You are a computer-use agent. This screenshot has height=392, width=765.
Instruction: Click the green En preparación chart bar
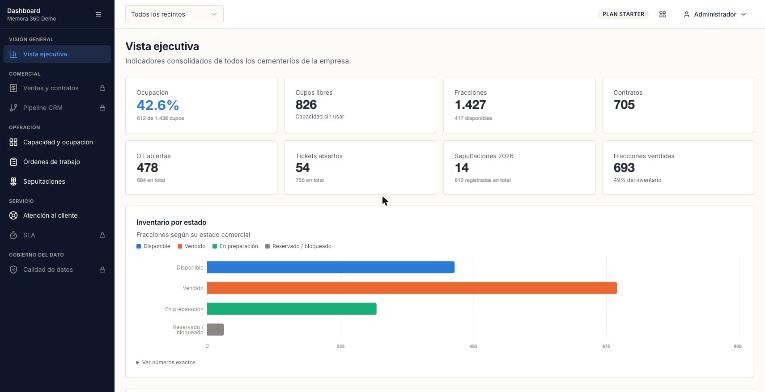click(x=292, y=309)
